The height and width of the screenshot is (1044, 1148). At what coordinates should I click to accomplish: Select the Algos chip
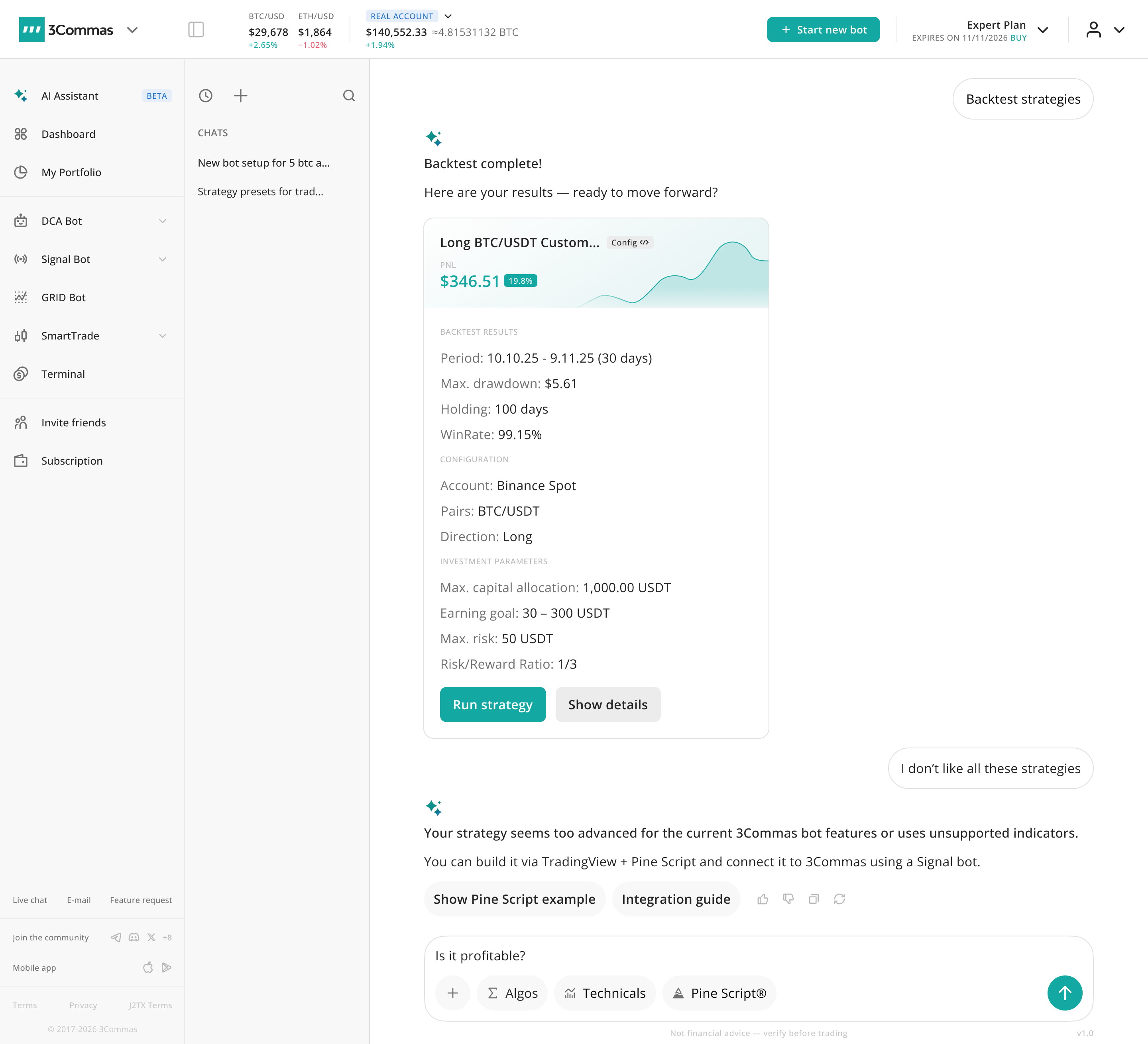(x=513, y=993)
